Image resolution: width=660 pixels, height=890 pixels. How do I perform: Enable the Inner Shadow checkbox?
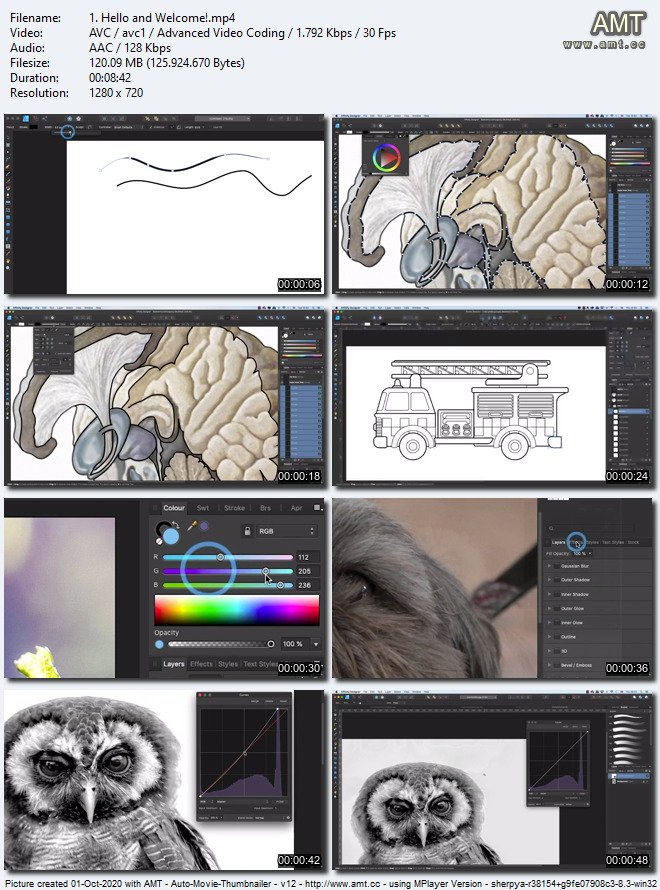tap(557, 594)
